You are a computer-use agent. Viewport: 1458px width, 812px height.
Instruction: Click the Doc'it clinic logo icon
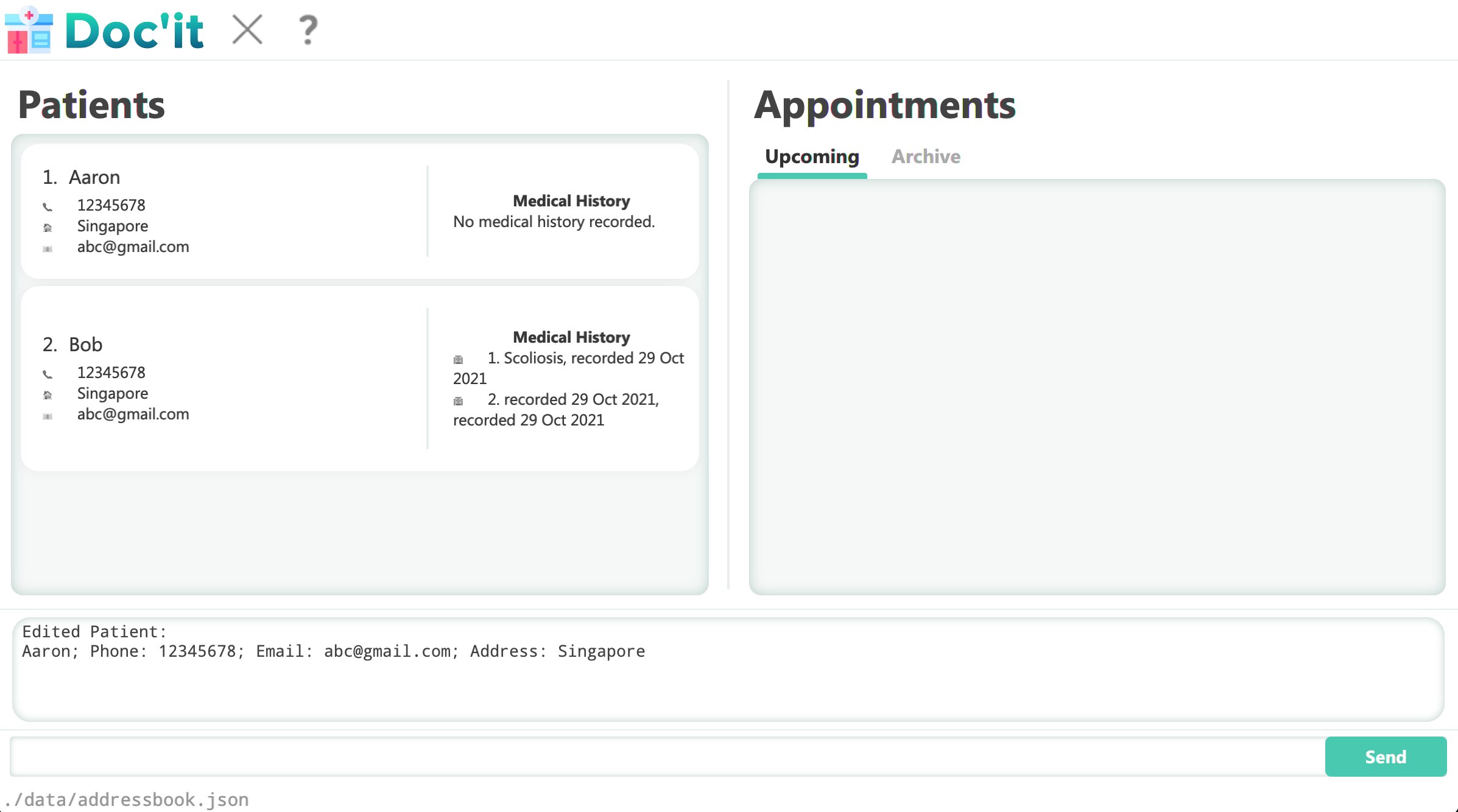click(x=29, y=30)
